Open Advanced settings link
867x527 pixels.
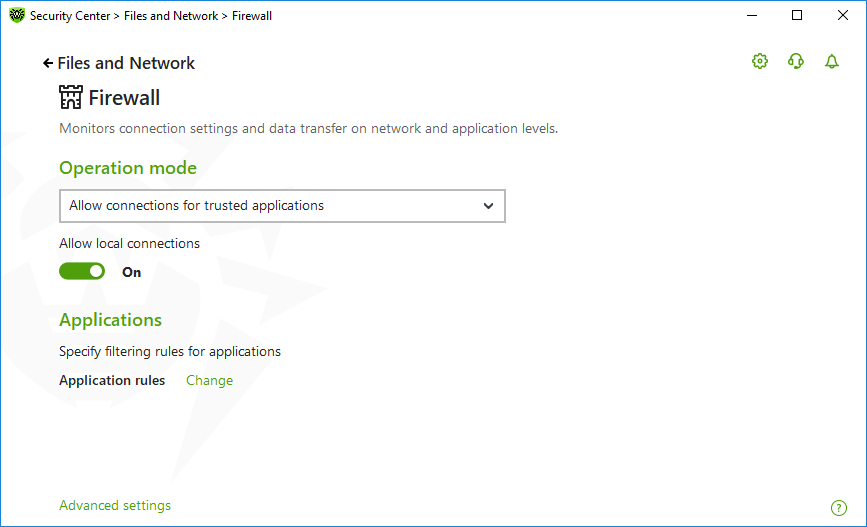coord(115,505)
